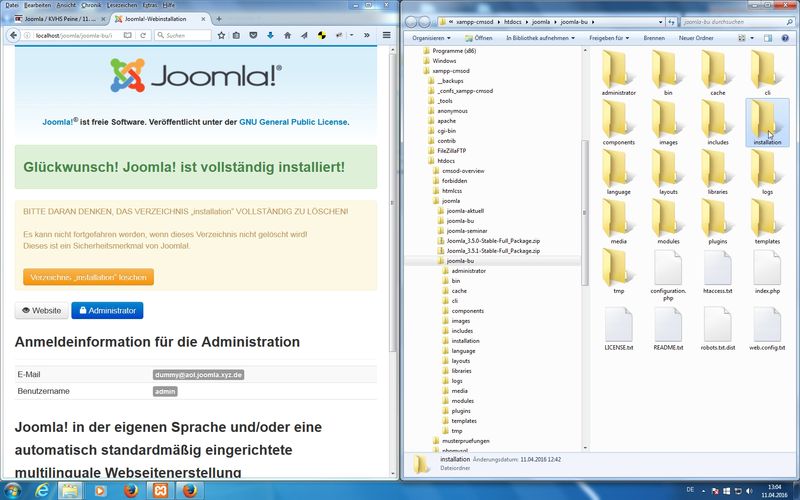Screen dimensions: 800x500
Task: Bookmark this page with the star icon
Action: (221, 35)
